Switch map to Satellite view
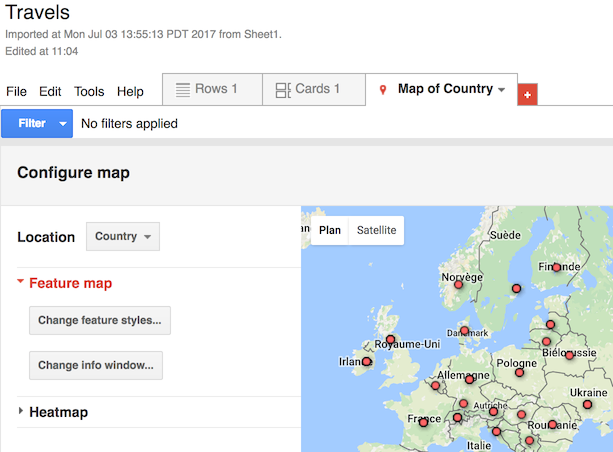This screenshot has width=613, height=452. 376,230
